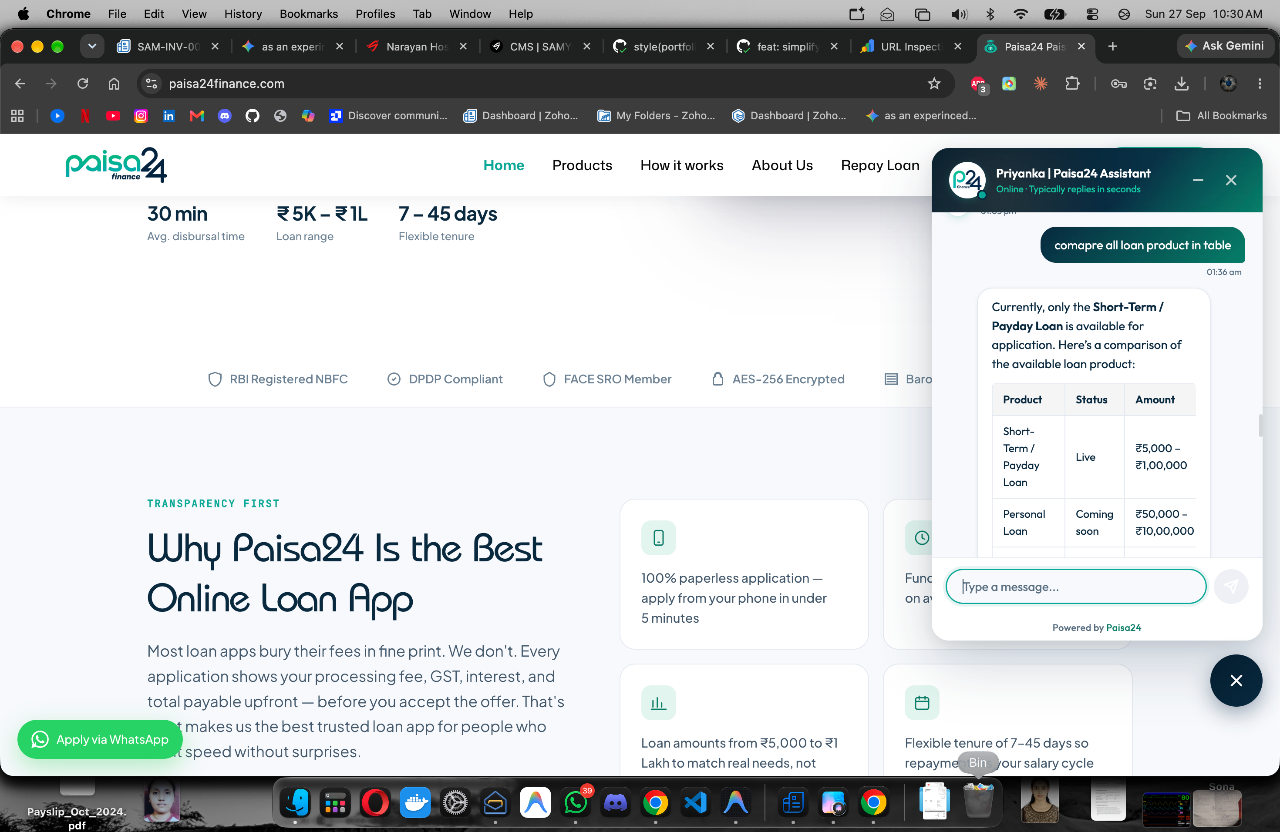Screen dimensions: 1280x832
Task: Open Discover communi... bookmark
Action: tap(388, 116)
